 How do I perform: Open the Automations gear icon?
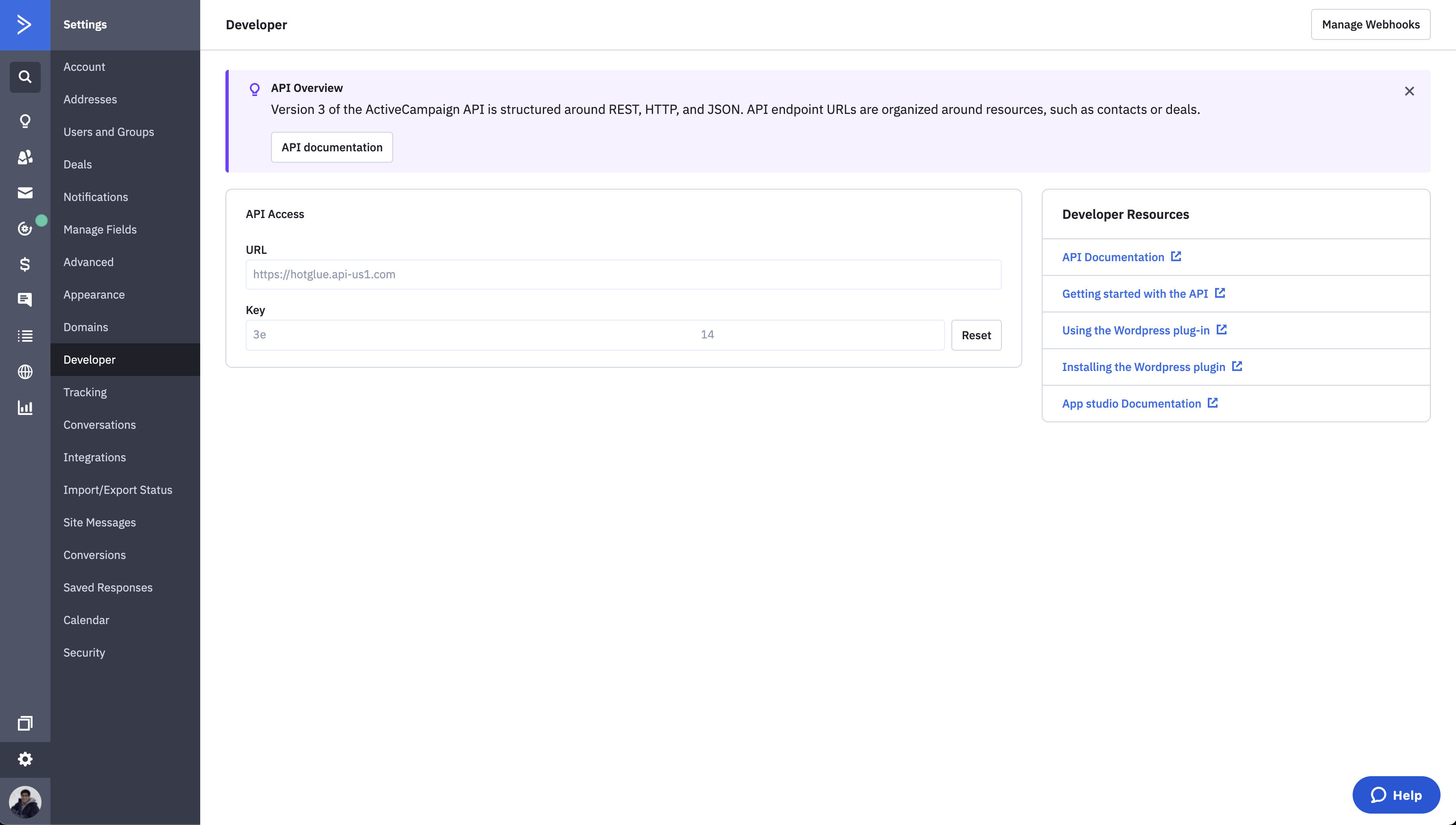25,228
